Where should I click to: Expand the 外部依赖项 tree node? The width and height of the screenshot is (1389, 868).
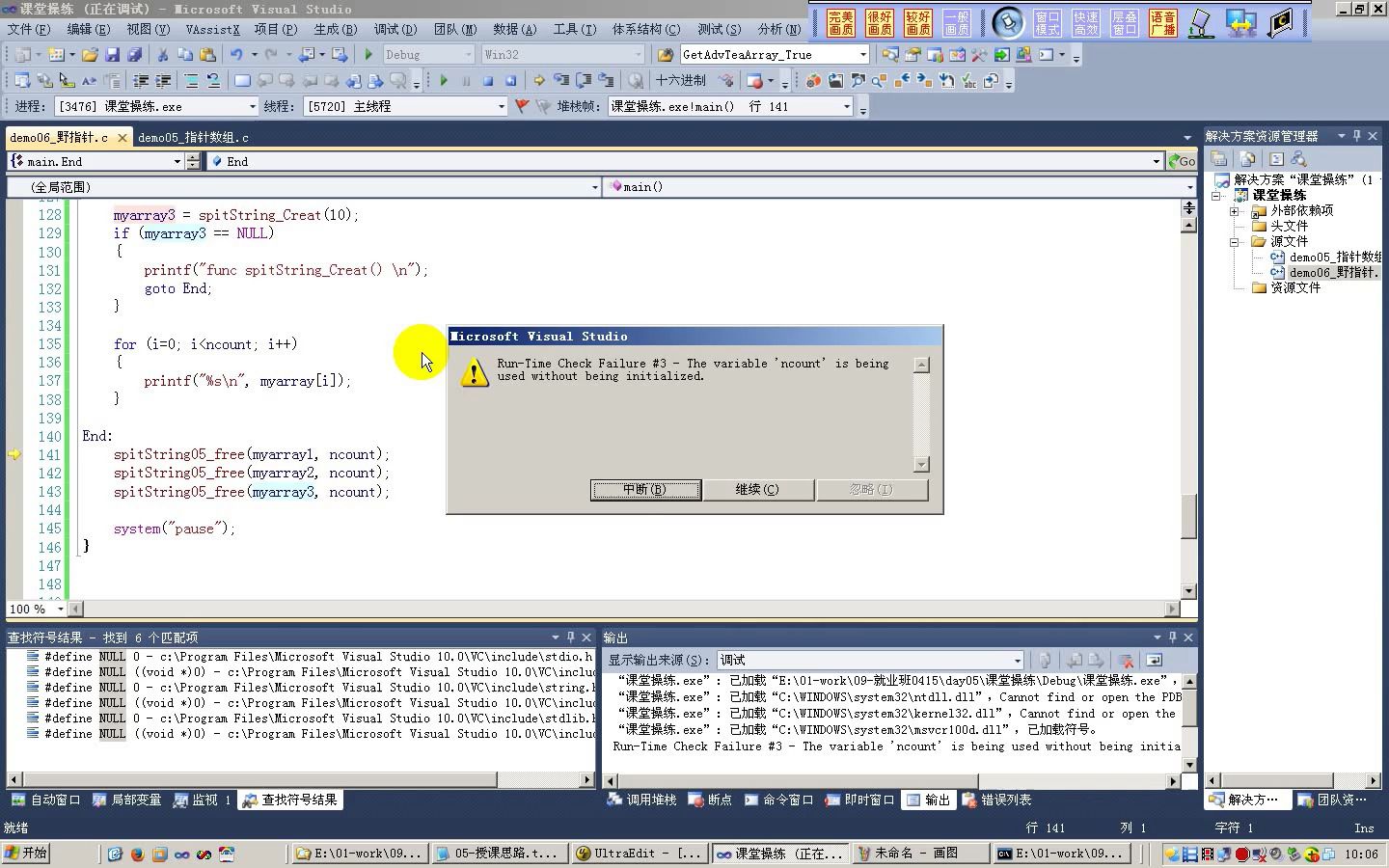tap(1235, 211)
